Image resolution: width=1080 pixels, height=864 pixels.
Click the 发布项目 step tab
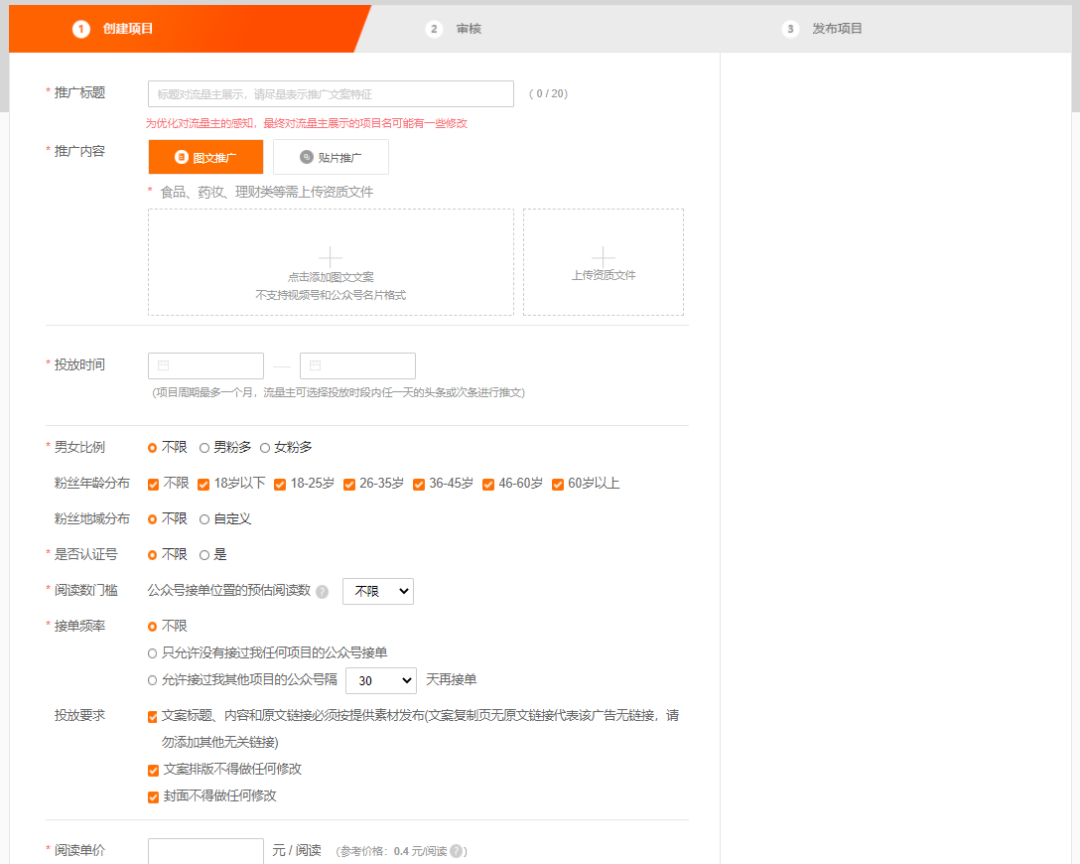click(822, 29)
